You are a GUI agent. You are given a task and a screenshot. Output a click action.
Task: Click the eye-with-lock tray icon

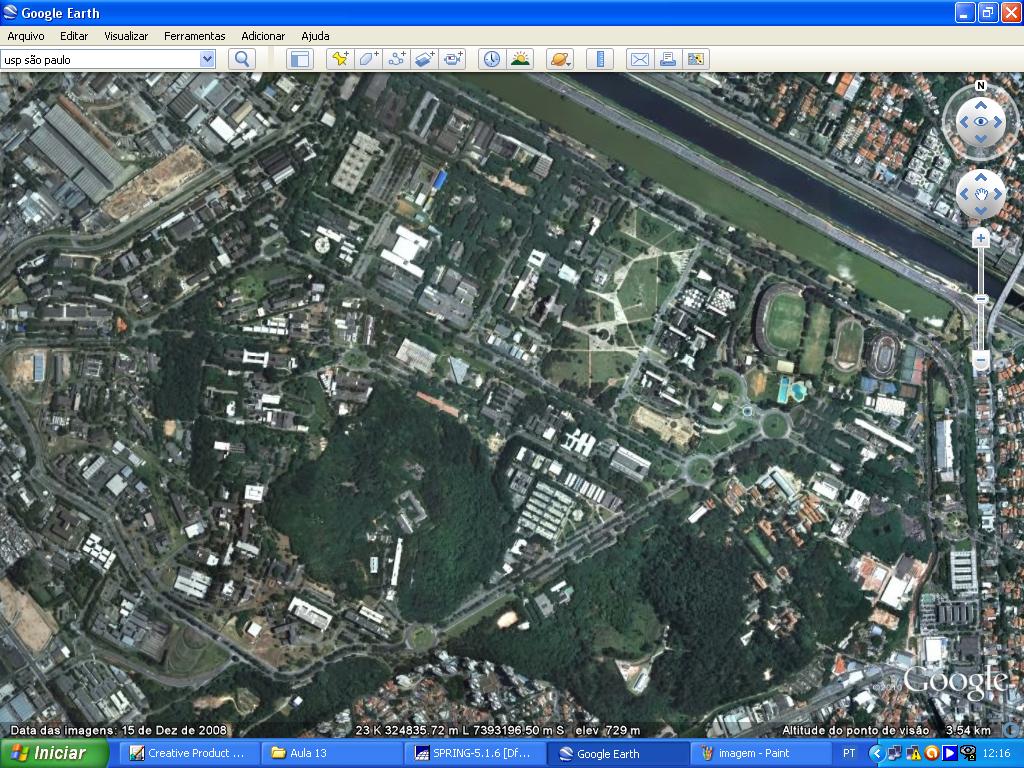click(968, 753)
